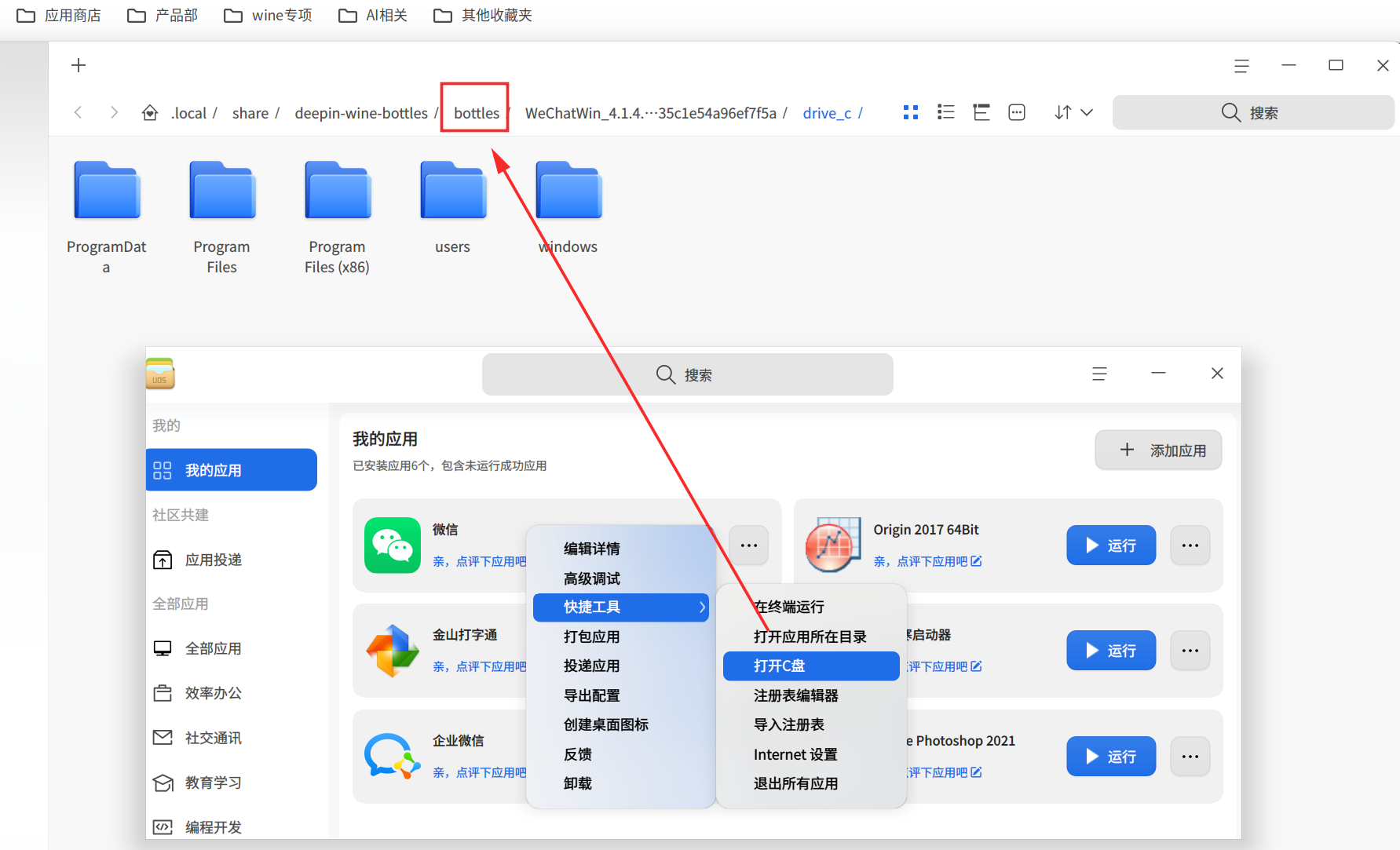Click the 微信 app icon
This screenshot has height=850, width=1400.
tap(393, 545)
